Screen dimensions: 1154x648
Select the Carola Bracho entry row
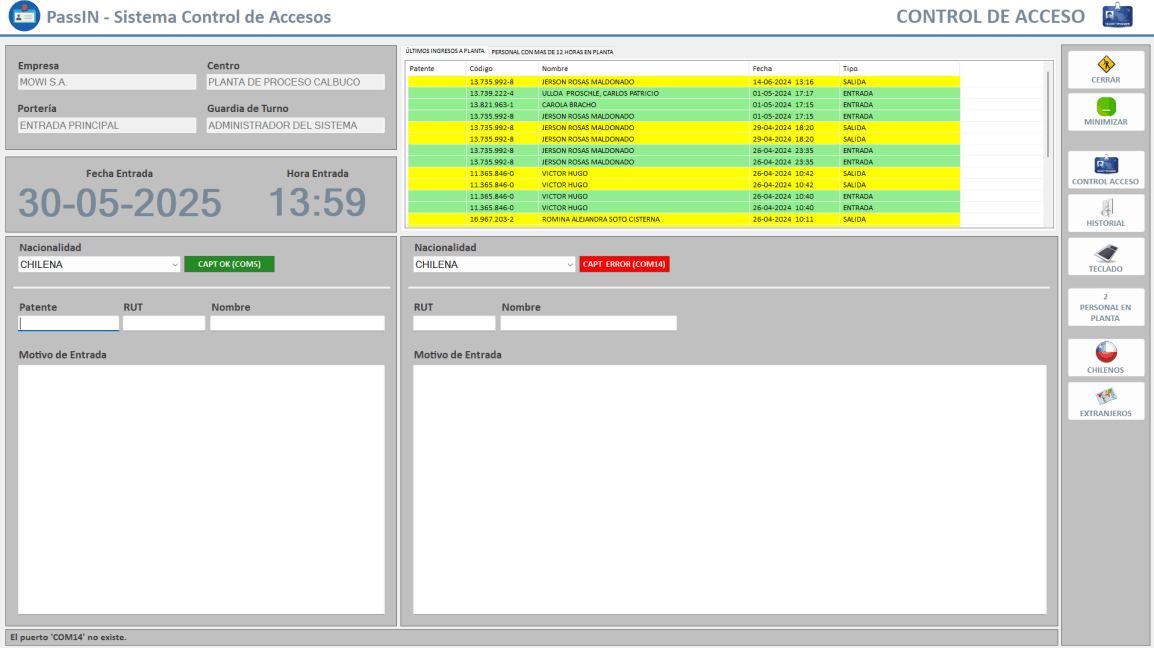coord(600,104)
